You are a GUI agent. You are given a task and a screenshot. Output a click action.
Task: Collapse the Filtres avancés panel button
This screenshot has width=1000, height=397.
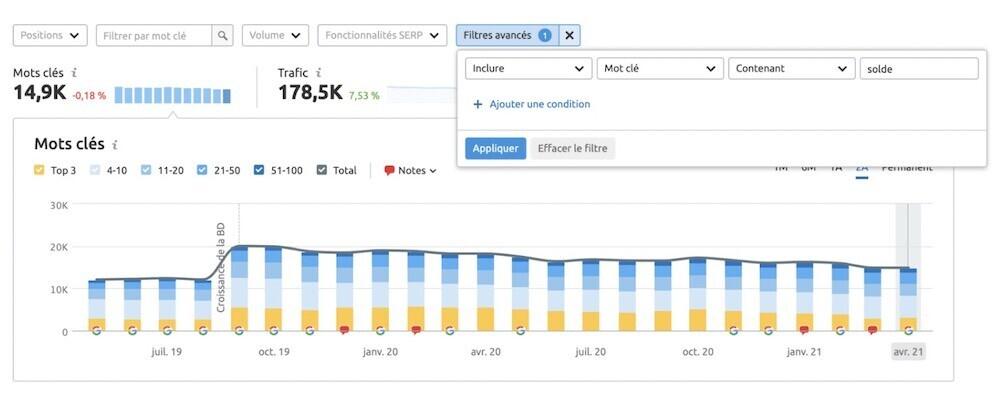click(x=508, y=36)
